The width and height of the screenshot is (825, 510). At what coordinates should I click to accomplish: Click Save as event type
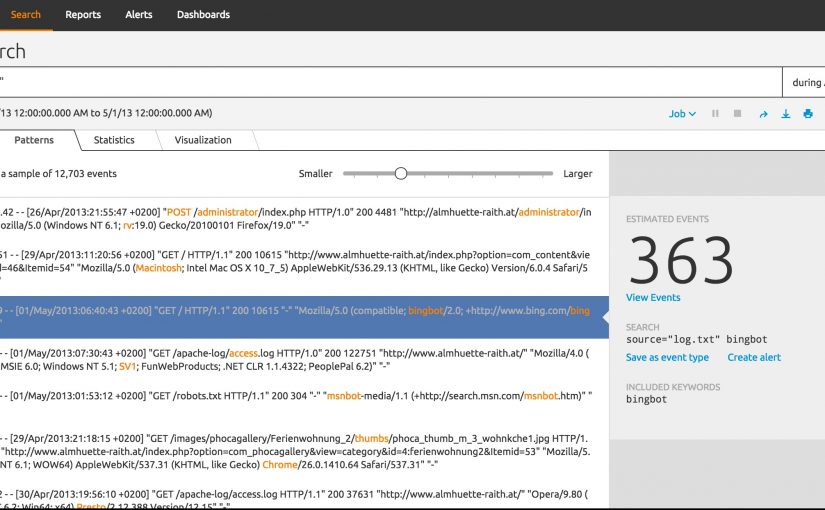click(667, 357)
